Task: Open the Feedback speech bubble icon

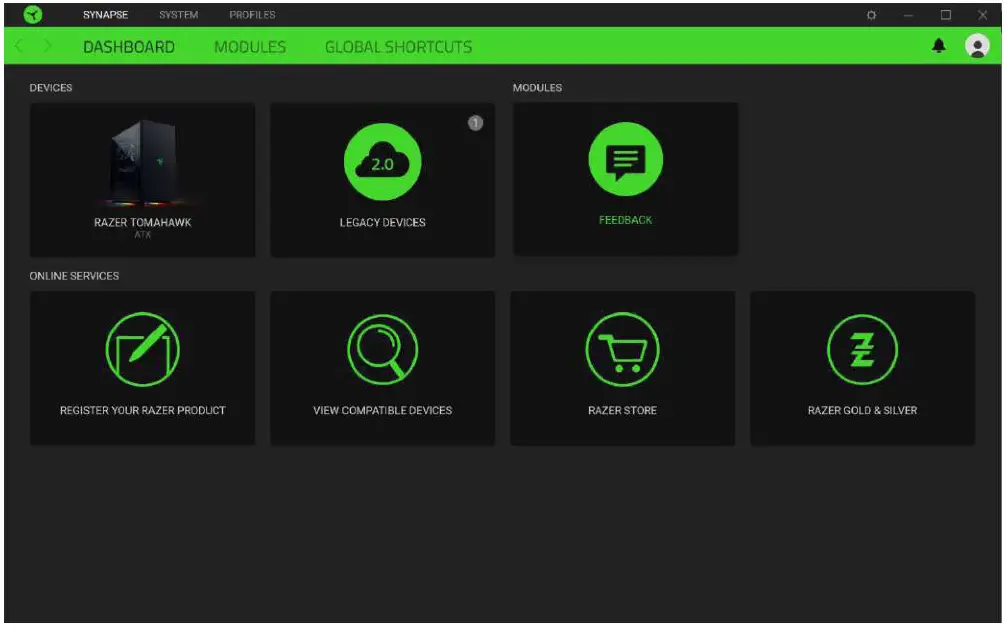Action: point(626,159)
